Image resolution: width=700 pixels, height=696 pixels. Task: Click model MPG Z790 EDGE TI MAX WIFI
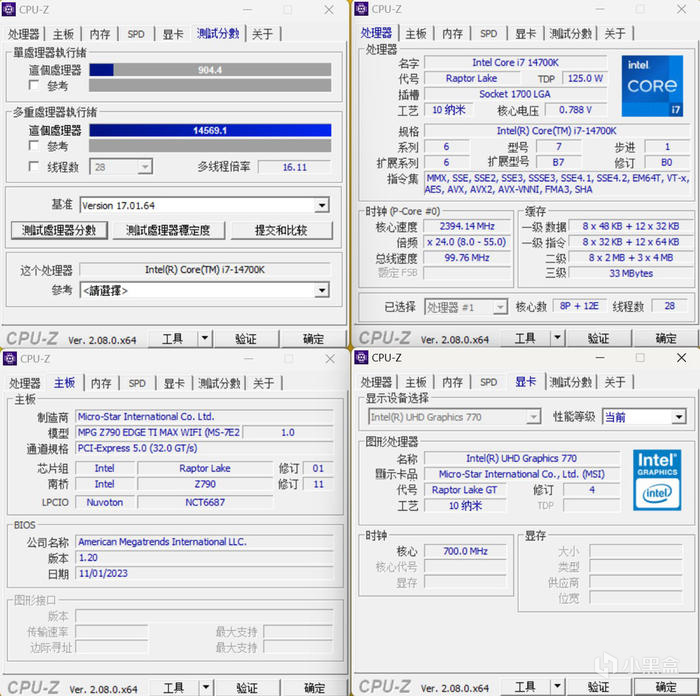(159, 432)
